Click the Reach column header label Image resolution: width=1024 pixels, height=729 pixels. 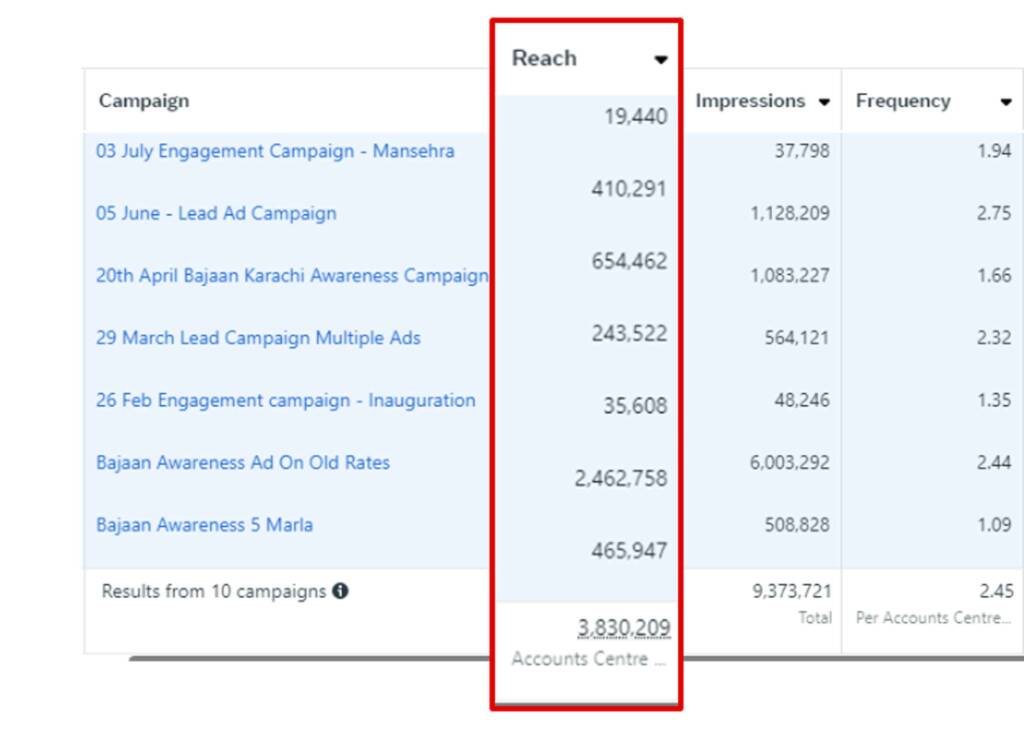point(544,58)
